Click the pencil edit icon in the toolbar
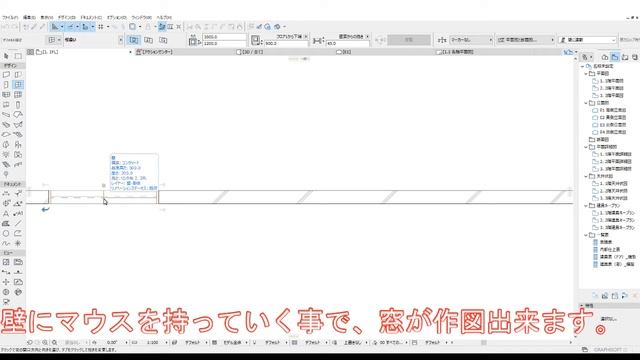This screenshot has height=360, width=640. pyautogui.click(x=34, y=27)
